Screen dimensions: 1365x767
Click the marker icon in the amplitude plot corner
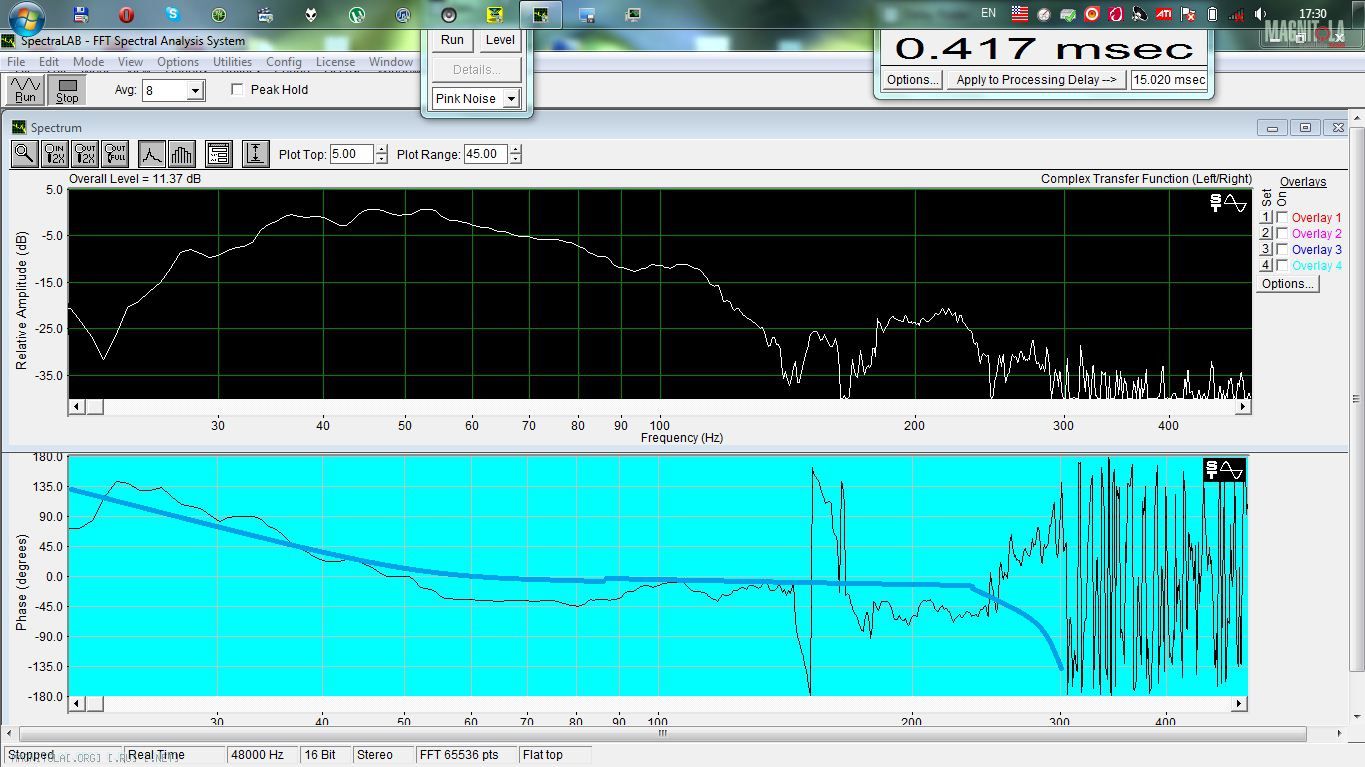coord(1228,203)
